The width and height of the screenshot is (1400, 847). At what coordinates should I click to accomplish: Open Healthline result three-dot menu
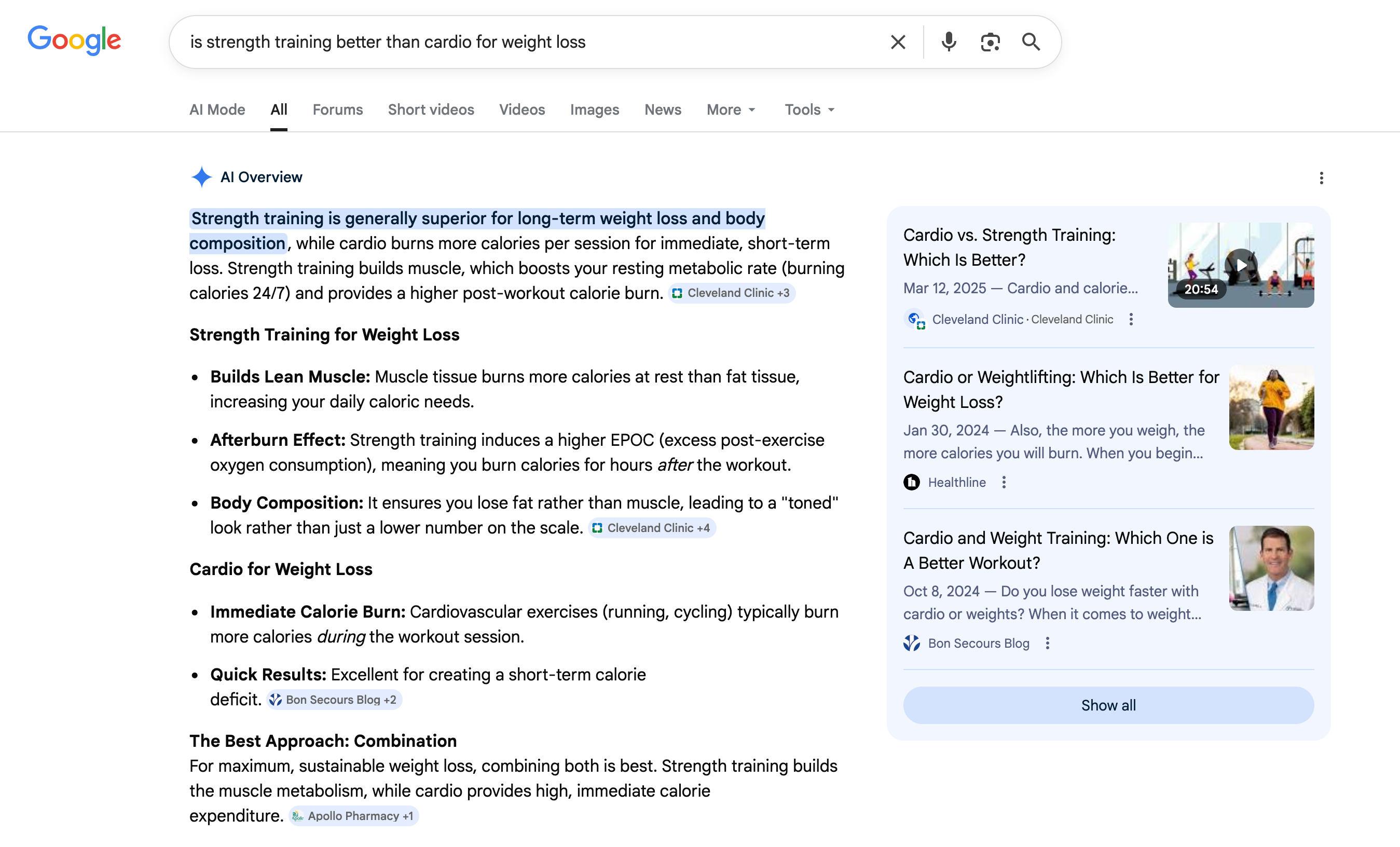[x=1004, y=482]
